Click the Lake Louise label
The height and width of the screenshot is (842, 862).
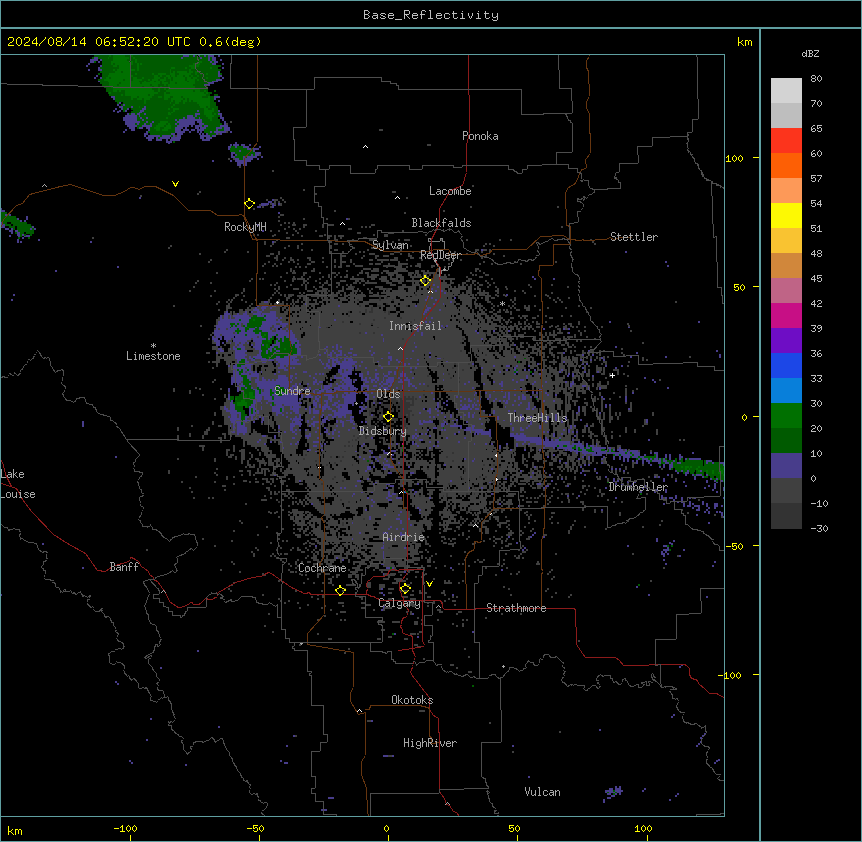pyautogui.click(x=18, y=484)
